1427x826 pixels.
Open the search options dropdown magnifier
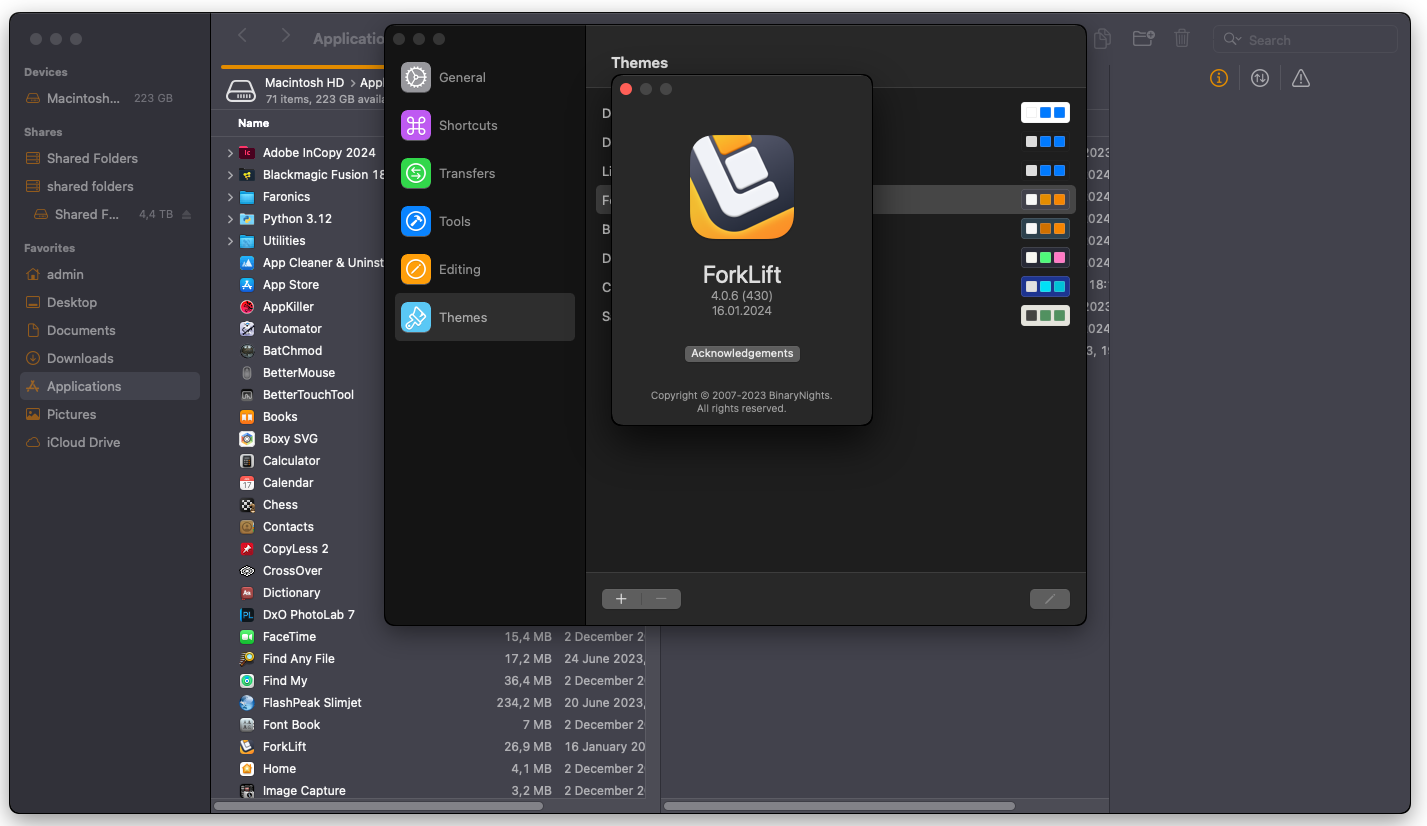point(1234,40)
